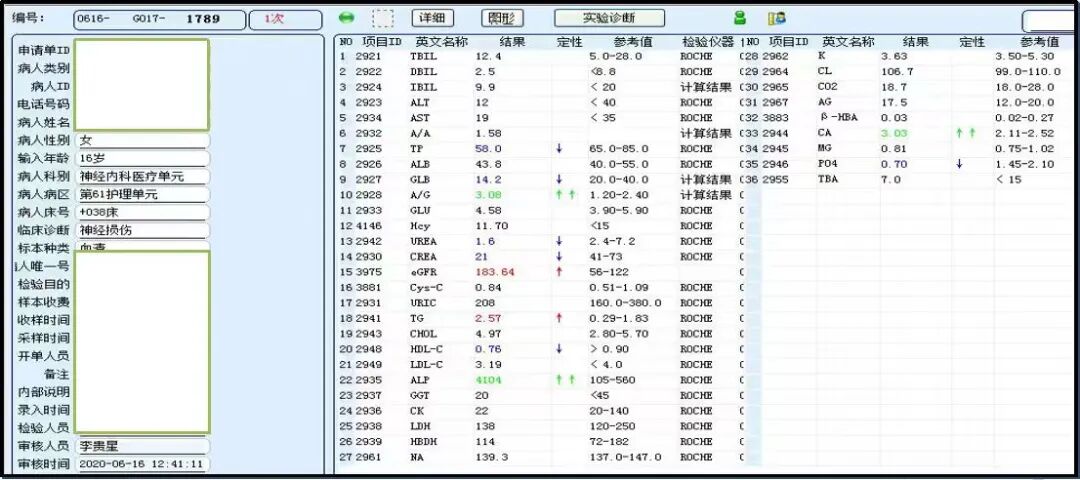
Task: Click the GLU result 4.58
Action: tap(488, 210)
